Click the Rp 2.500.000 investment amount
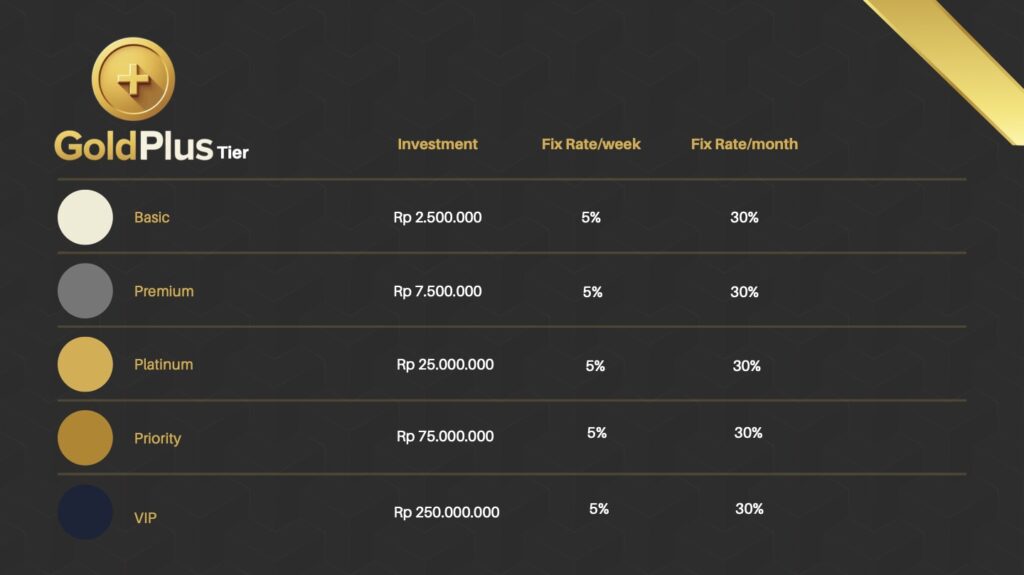1024x575 pixels. pos(437,217)
